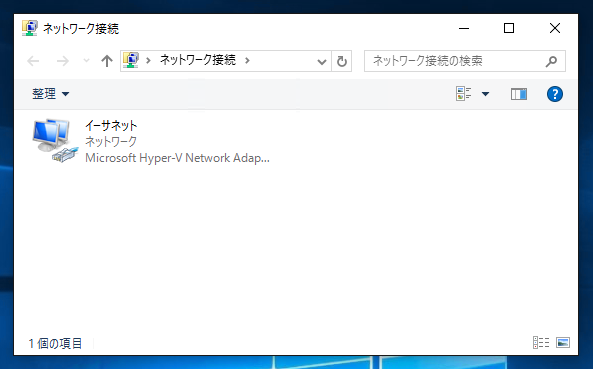Open the recent locations dropdown arrow
593x369 pixels.
(x=86, y=61)
